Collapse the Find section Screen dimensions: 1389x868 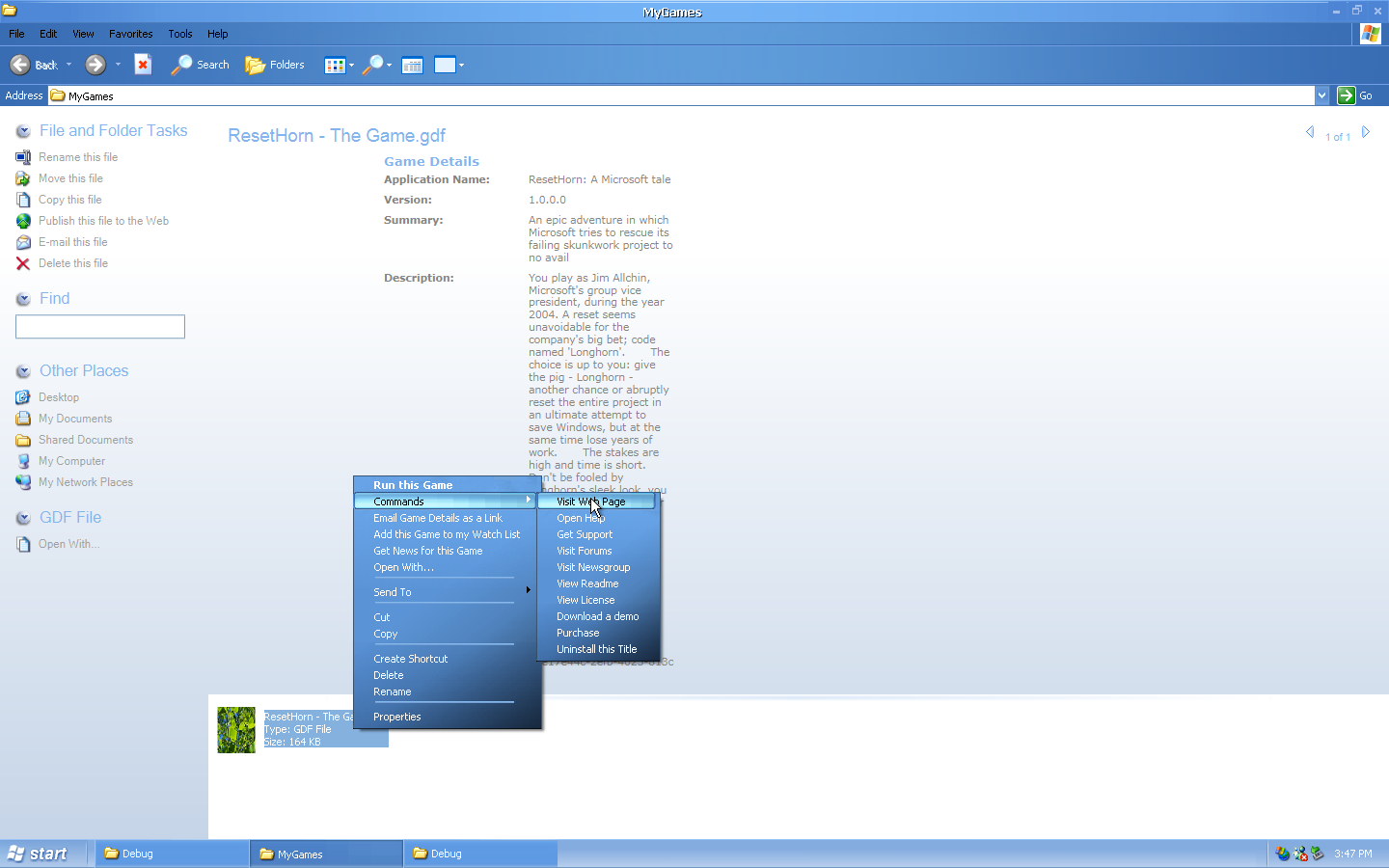coord(23,299)
